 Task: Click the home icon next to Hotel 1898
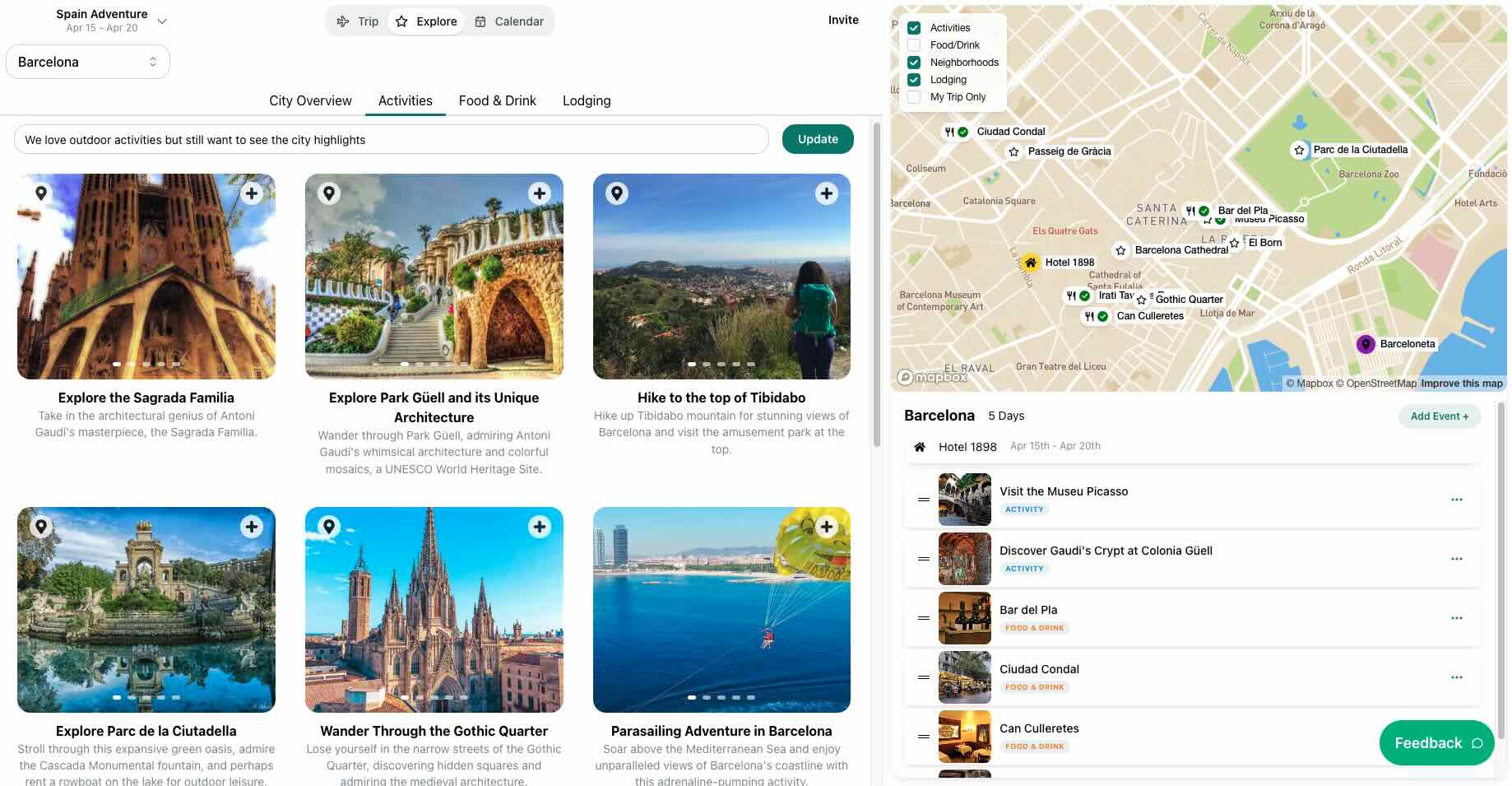click(x=921, y=447)
